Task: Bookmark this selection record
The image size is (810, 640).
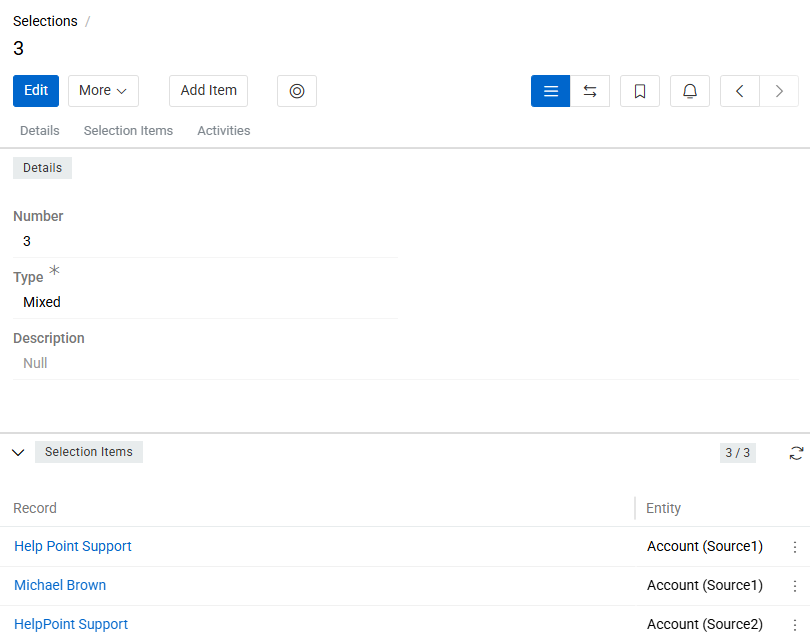Action: pyautogui.click(x=640, y=91)
